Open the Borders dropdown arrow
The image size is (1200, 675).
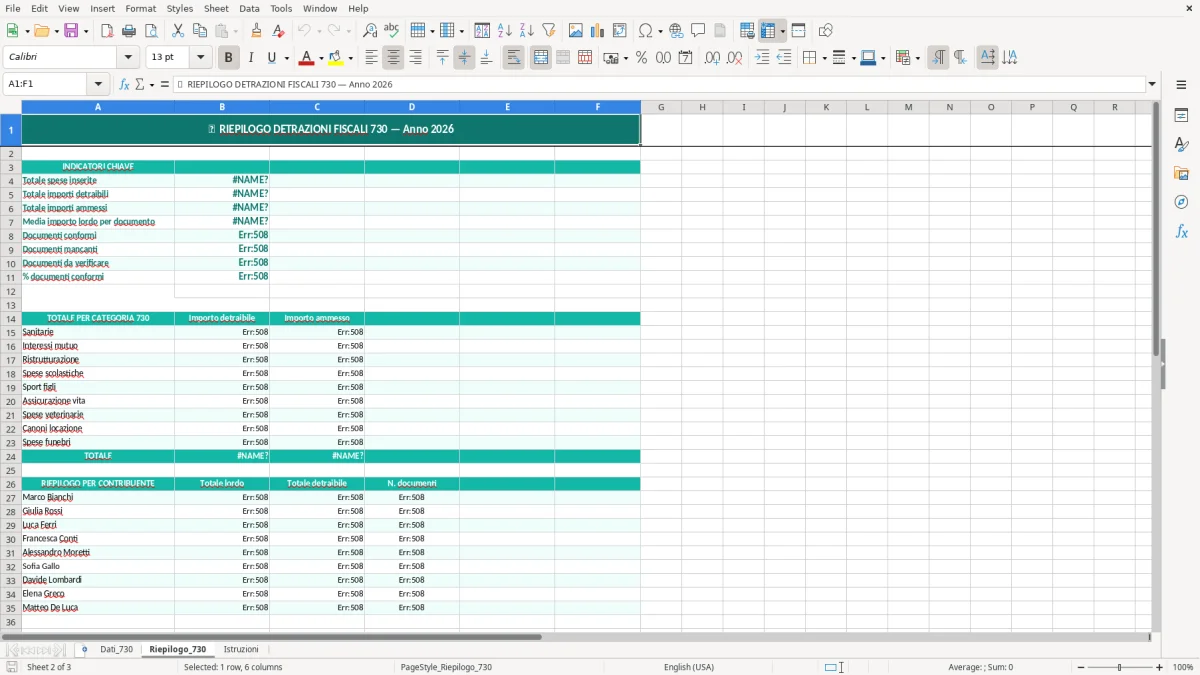(823, 58)
